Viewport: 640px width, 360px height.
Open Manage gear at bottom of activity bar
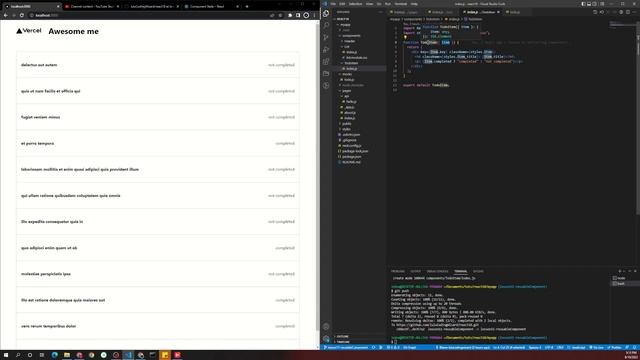326,338
